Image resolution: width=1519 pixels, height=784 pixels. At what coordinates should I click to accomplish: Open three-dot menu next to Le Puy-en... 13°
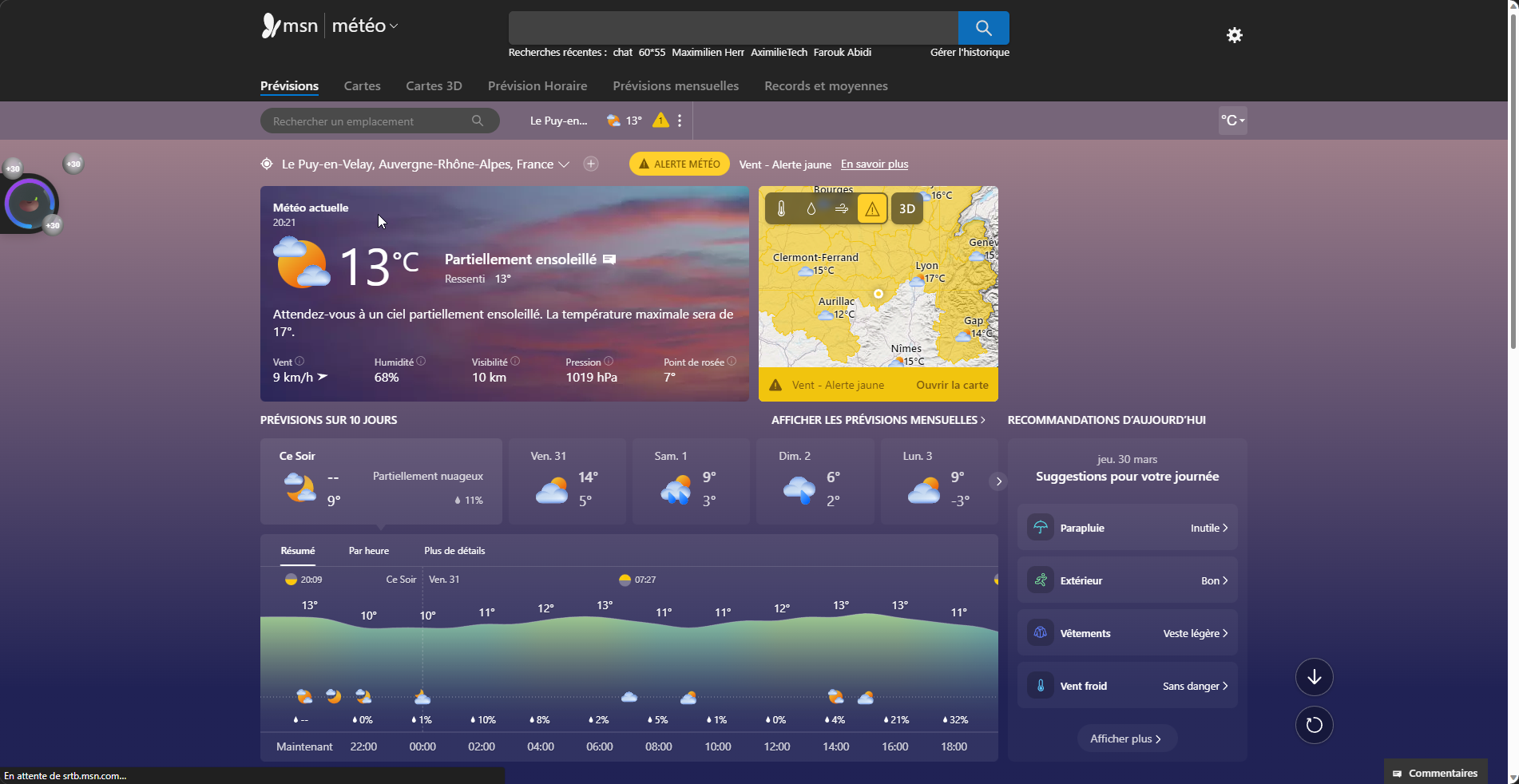click(680, 121)
